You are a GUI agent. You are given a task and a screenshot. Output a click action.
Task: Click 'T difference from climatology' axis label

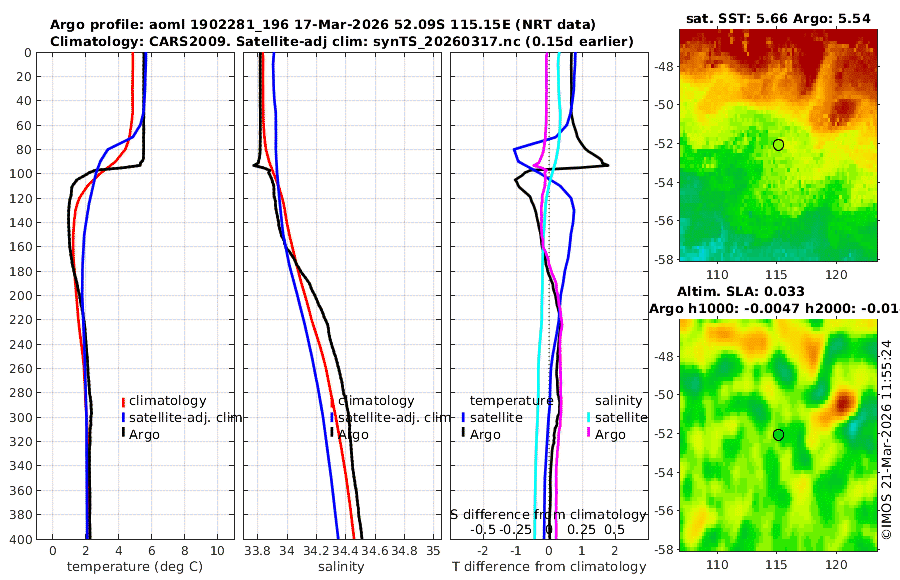coord(549,567)
